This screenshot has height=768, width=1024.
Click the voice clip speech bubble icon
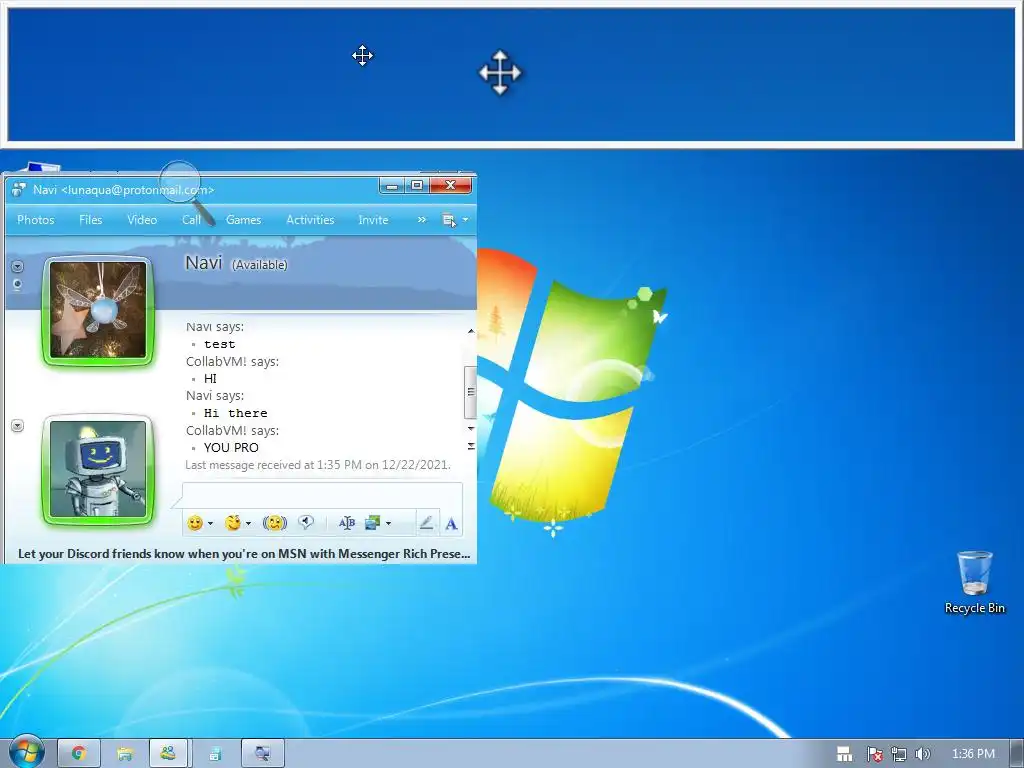pyautogui.click(x=305, y=522)
